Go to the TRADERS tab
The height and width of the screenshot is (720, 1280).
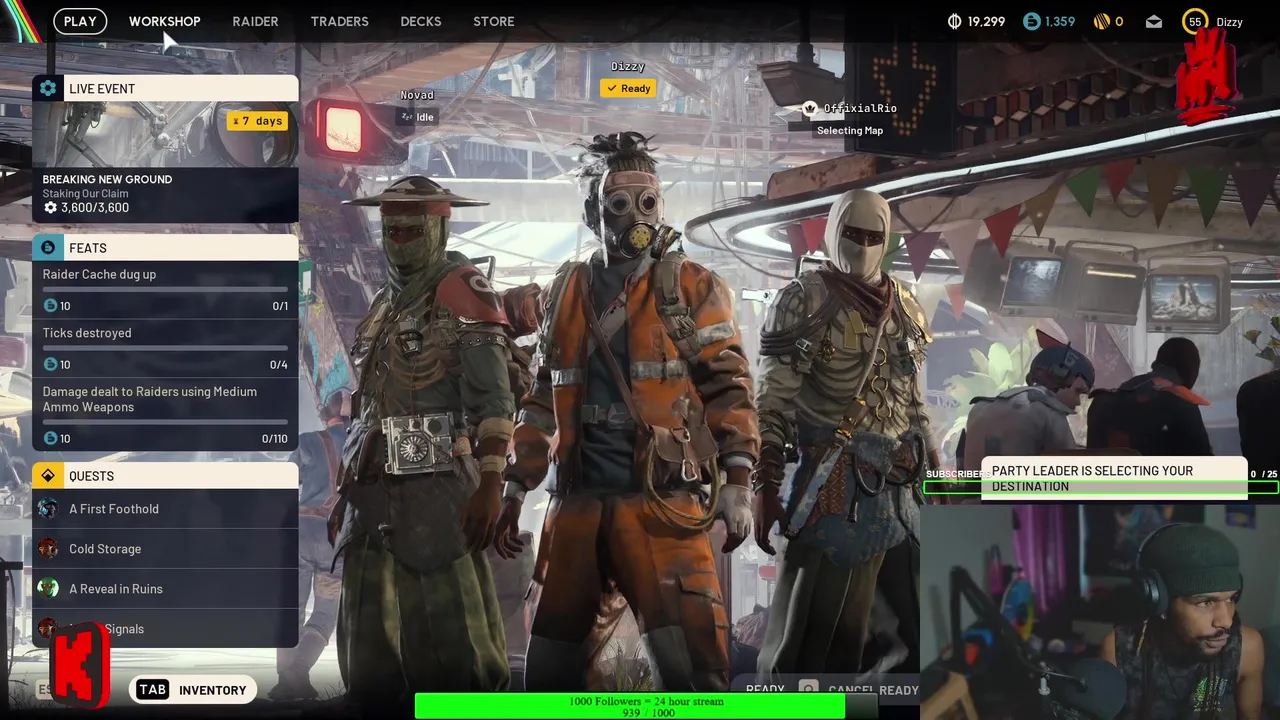click(x=339, y=21)
